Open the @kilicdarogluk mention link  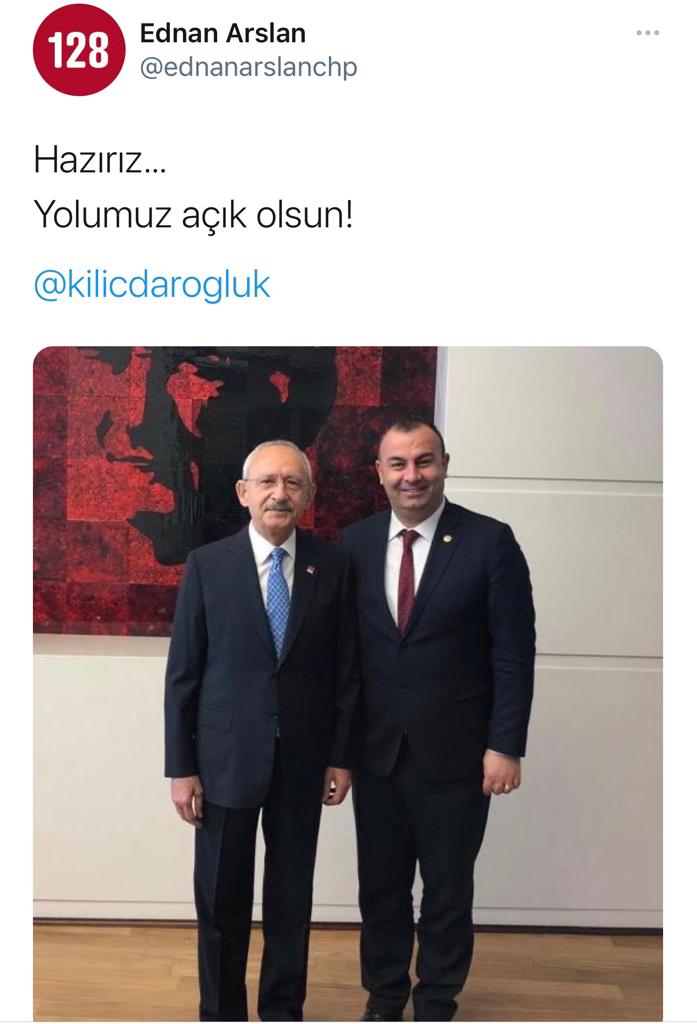152,285
